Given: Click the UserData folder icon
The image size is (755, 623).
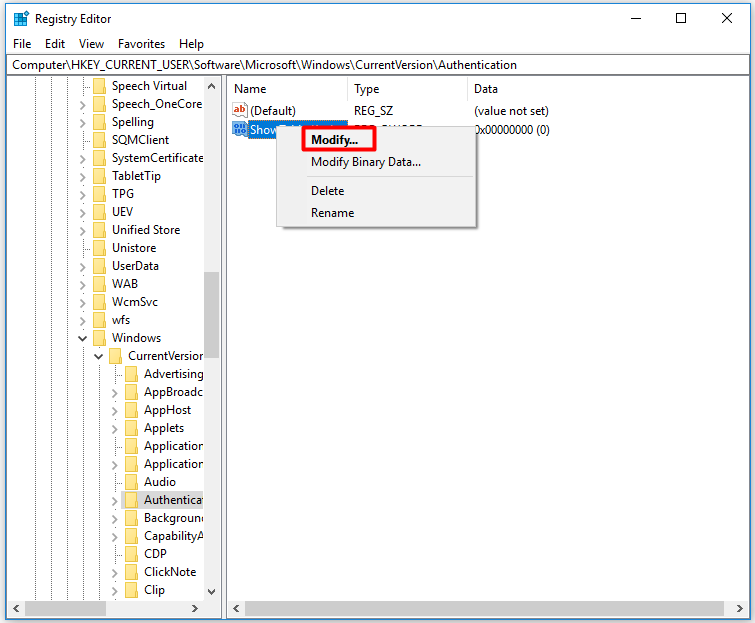Looking at the screenshot, I should 99,266.
